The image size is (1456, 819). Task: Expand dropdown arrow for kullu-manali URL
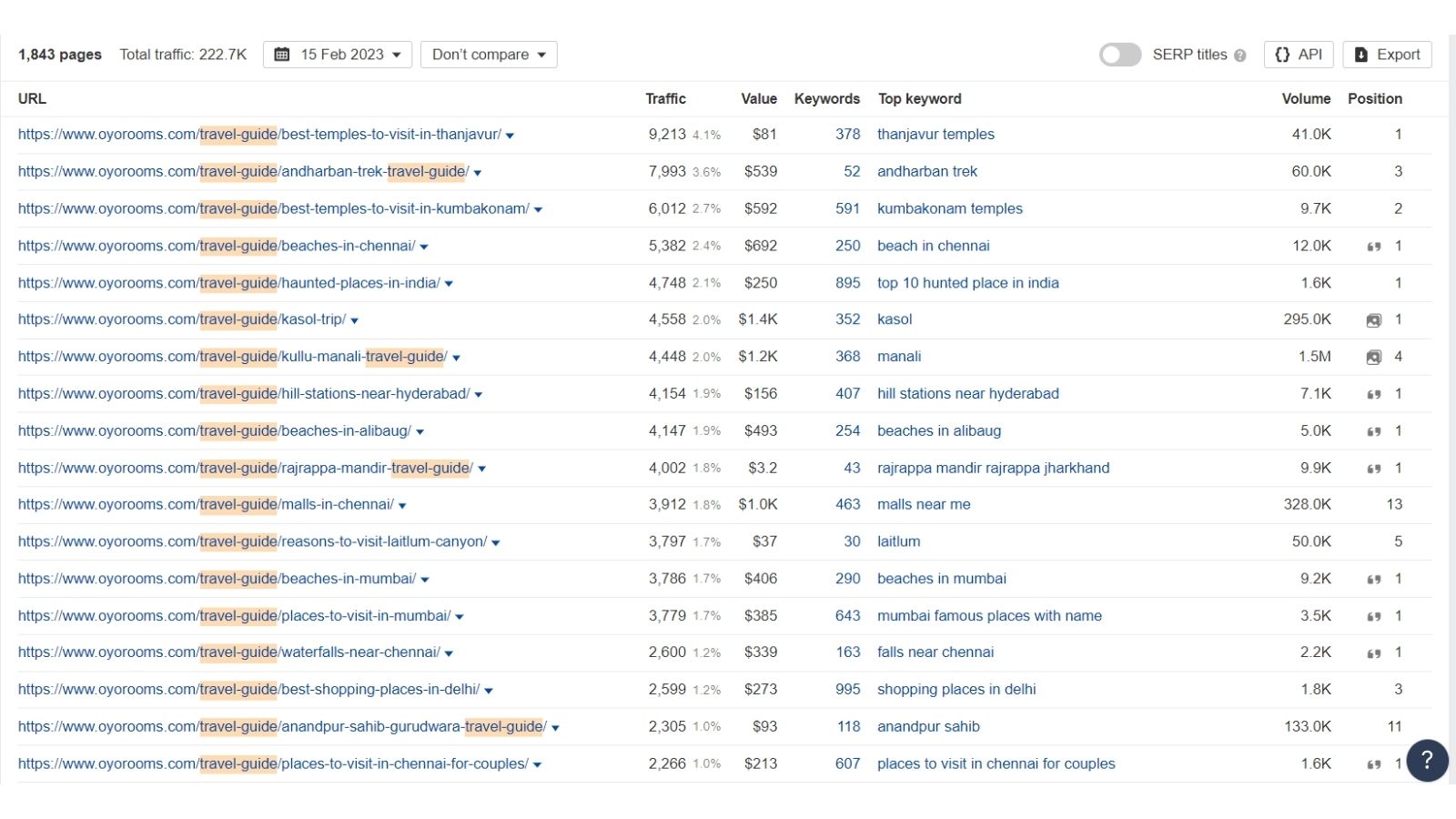pos(456,358)
